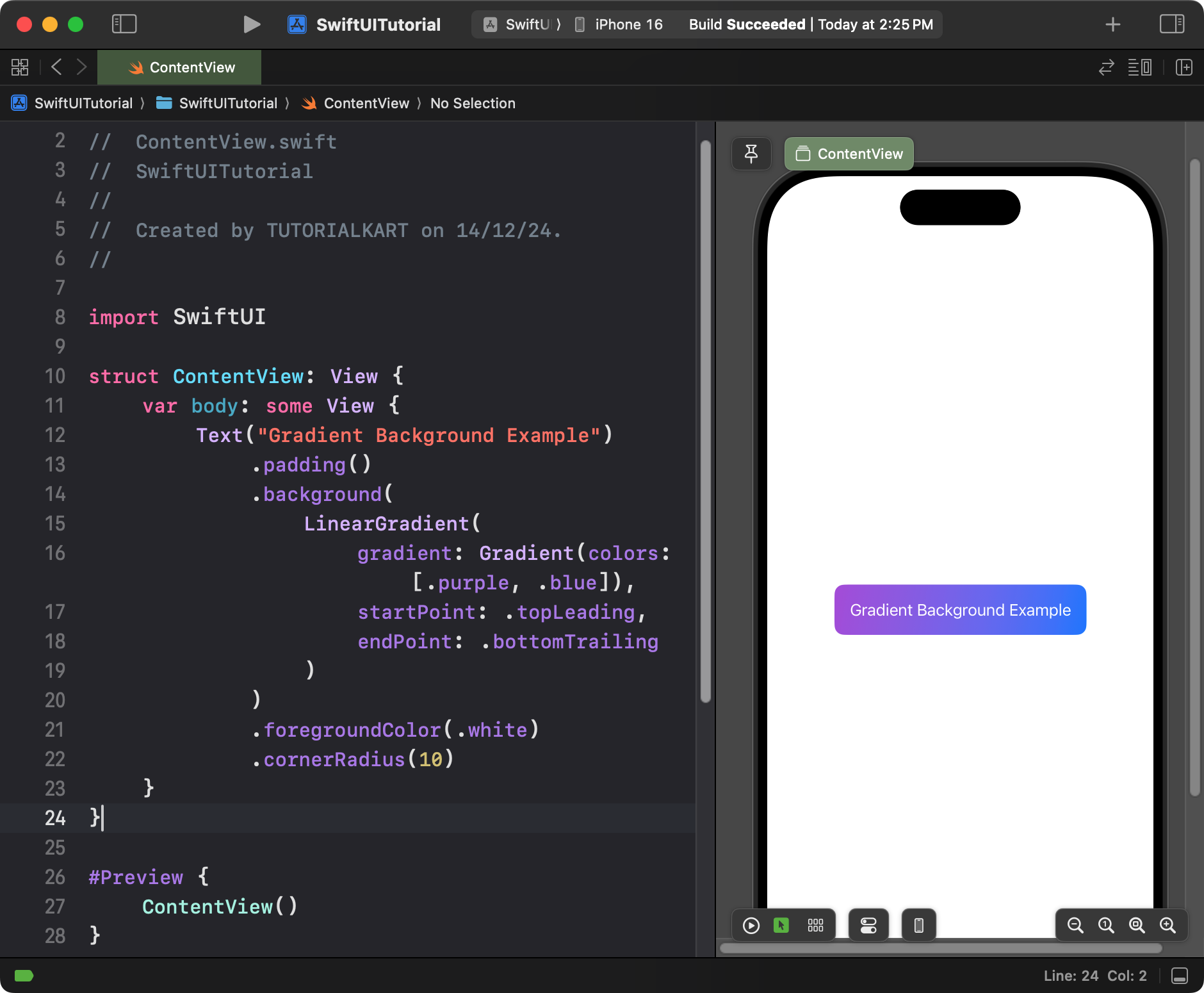
Task: Toggle the left navigator sidebar
Action: coord(124,24)
